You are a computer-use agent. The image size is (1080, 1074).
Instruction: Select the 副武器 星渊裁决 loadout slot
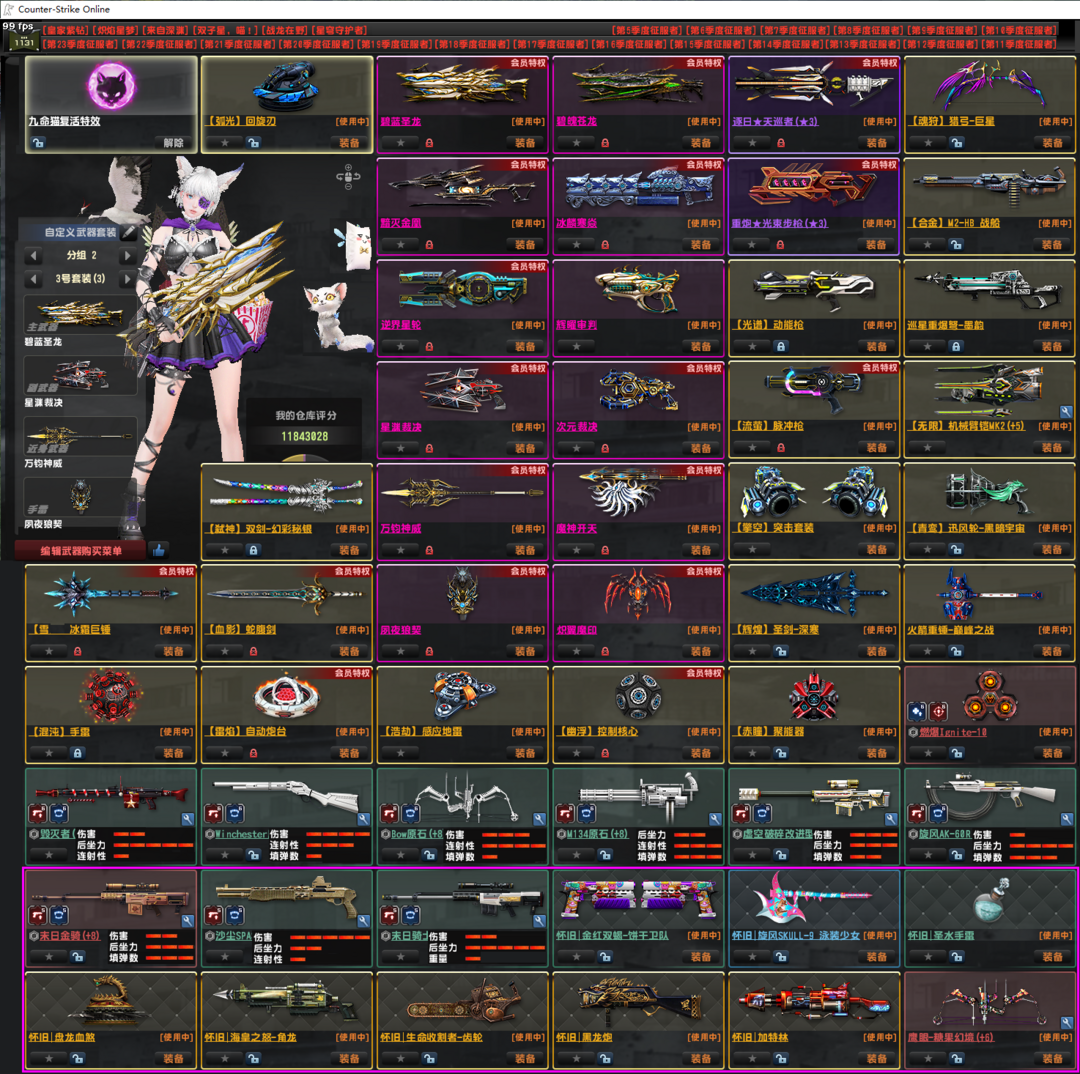79,376
